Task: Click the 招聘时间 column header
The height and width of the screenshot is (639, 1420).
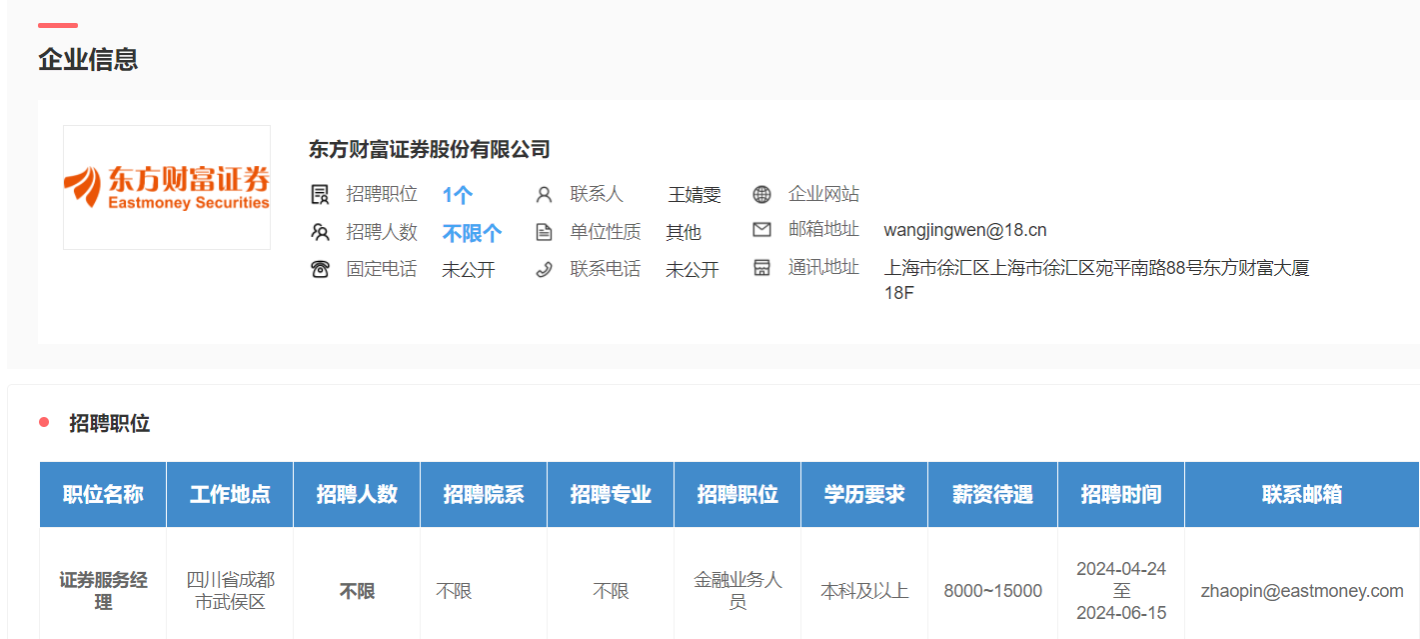Action: coord(1120,494)
